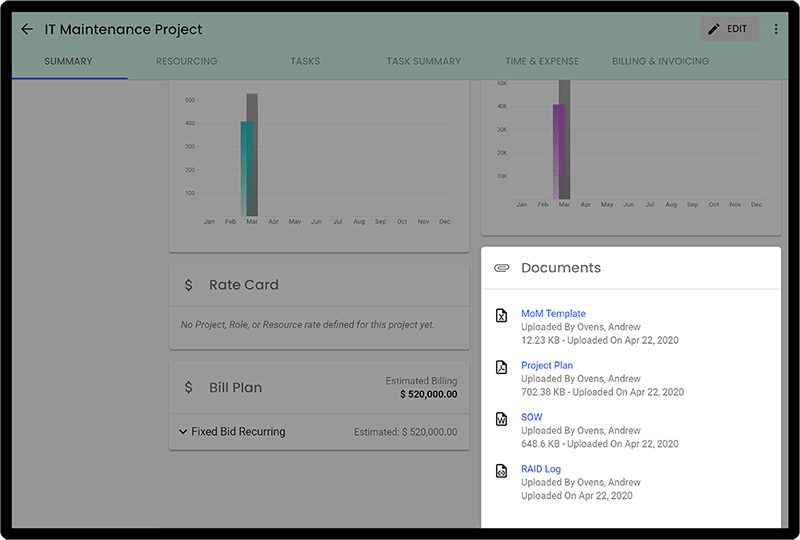Screen dimensions: 800x540
Task: Click the EDIT button
Action: pos(730,29)
